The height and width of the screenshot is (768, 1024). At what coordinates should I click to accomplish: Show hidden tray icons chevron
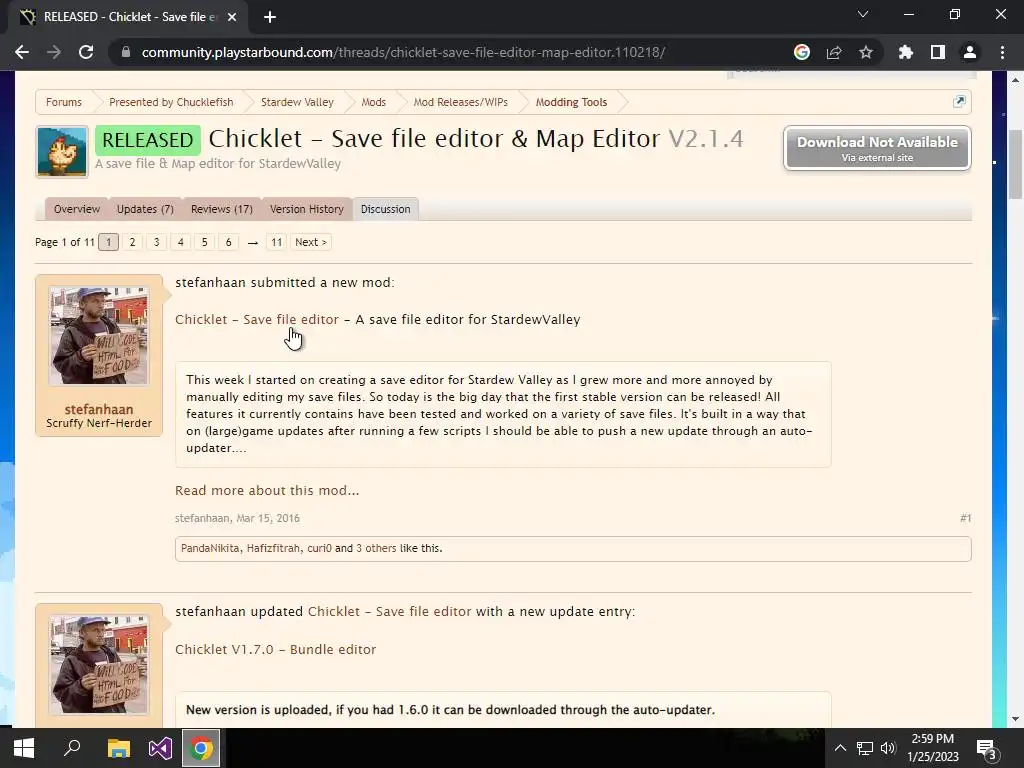pos(840,748)
